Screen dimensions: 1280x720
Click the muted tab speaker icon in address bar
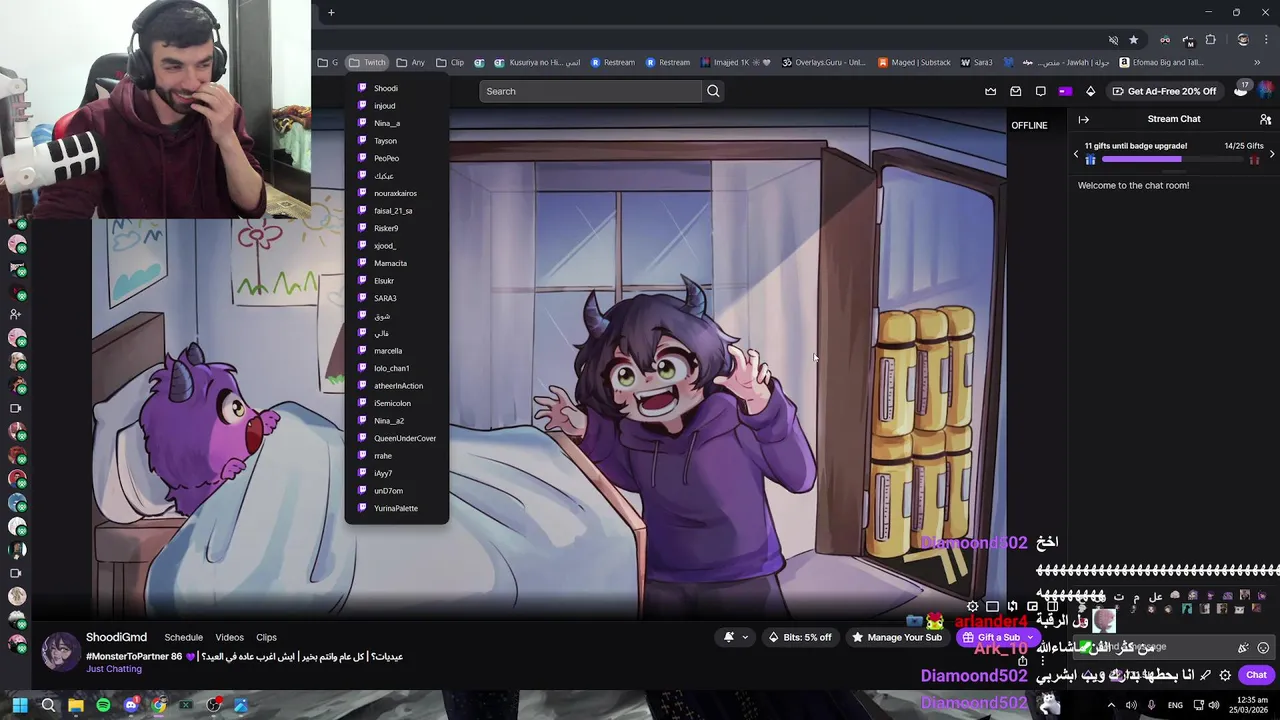(1113, 40)
